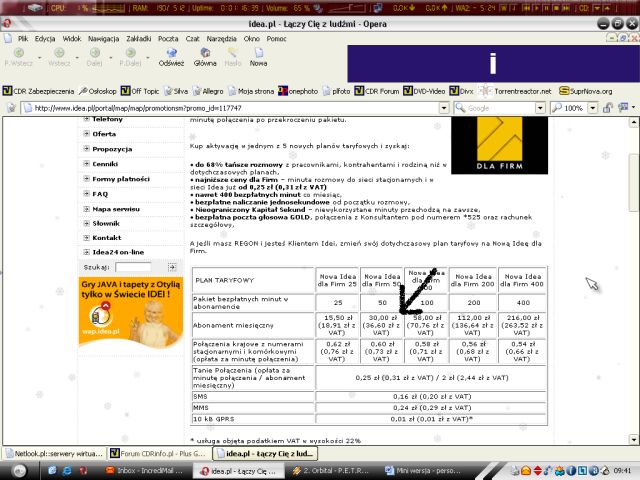The image size is (640, 480).
Task: Open the CDR Zabezpieczenia bookmark
Action: click(x=38, y=91)
